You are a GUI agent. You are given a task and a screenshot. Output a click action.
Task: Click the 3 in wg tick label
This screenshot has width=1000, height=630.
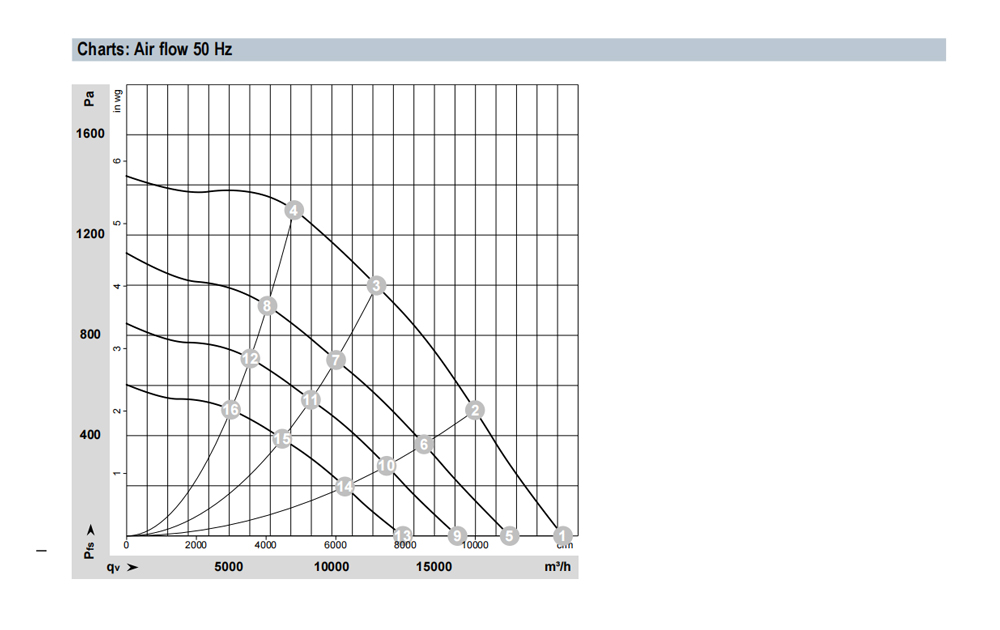click(117, 349)
